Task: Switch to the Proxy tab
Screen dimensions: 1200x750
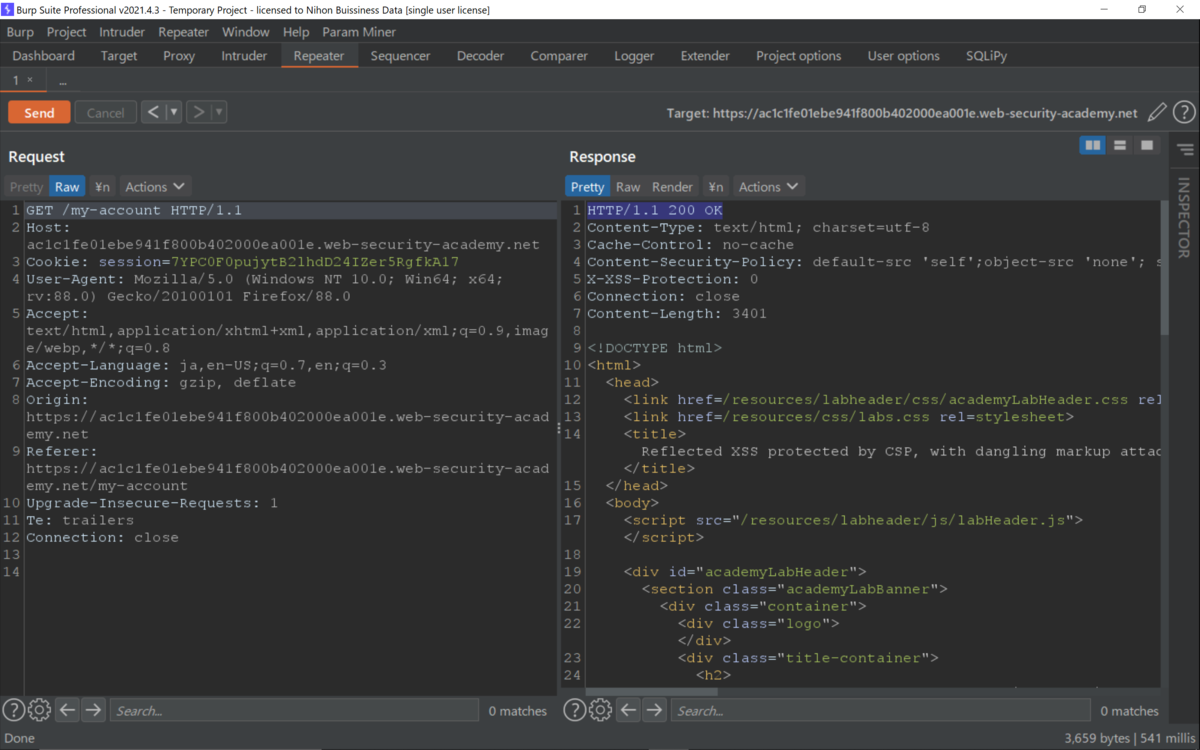Action: point(179,56)
